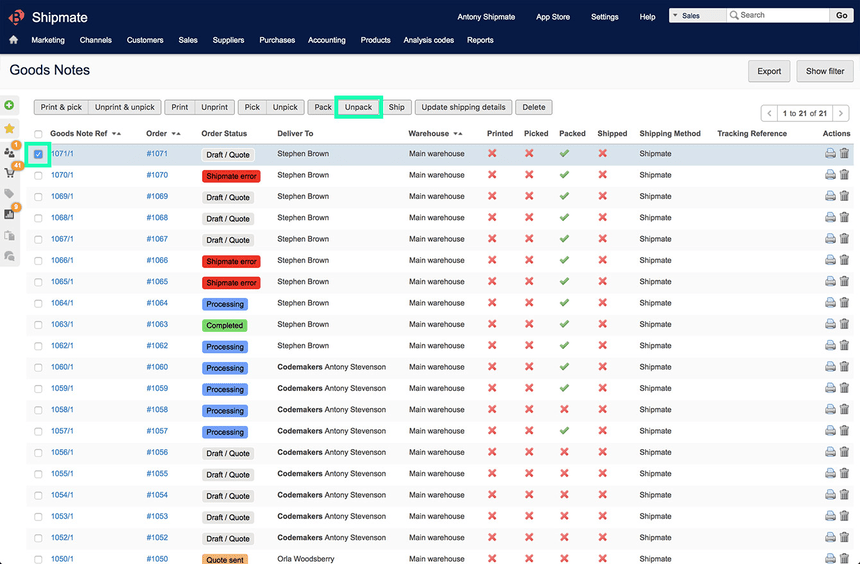Click the magnifier icon in search box
Viewport: 860px width, 564px height.
[734, 15]
